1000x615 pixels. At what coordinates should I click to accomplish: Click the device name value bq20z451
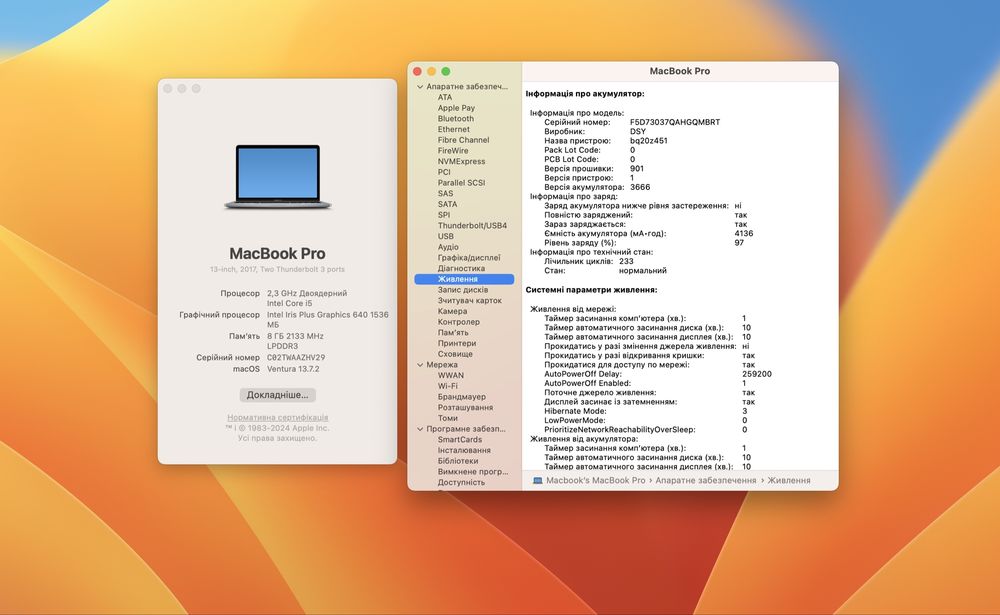coord(649,140)
